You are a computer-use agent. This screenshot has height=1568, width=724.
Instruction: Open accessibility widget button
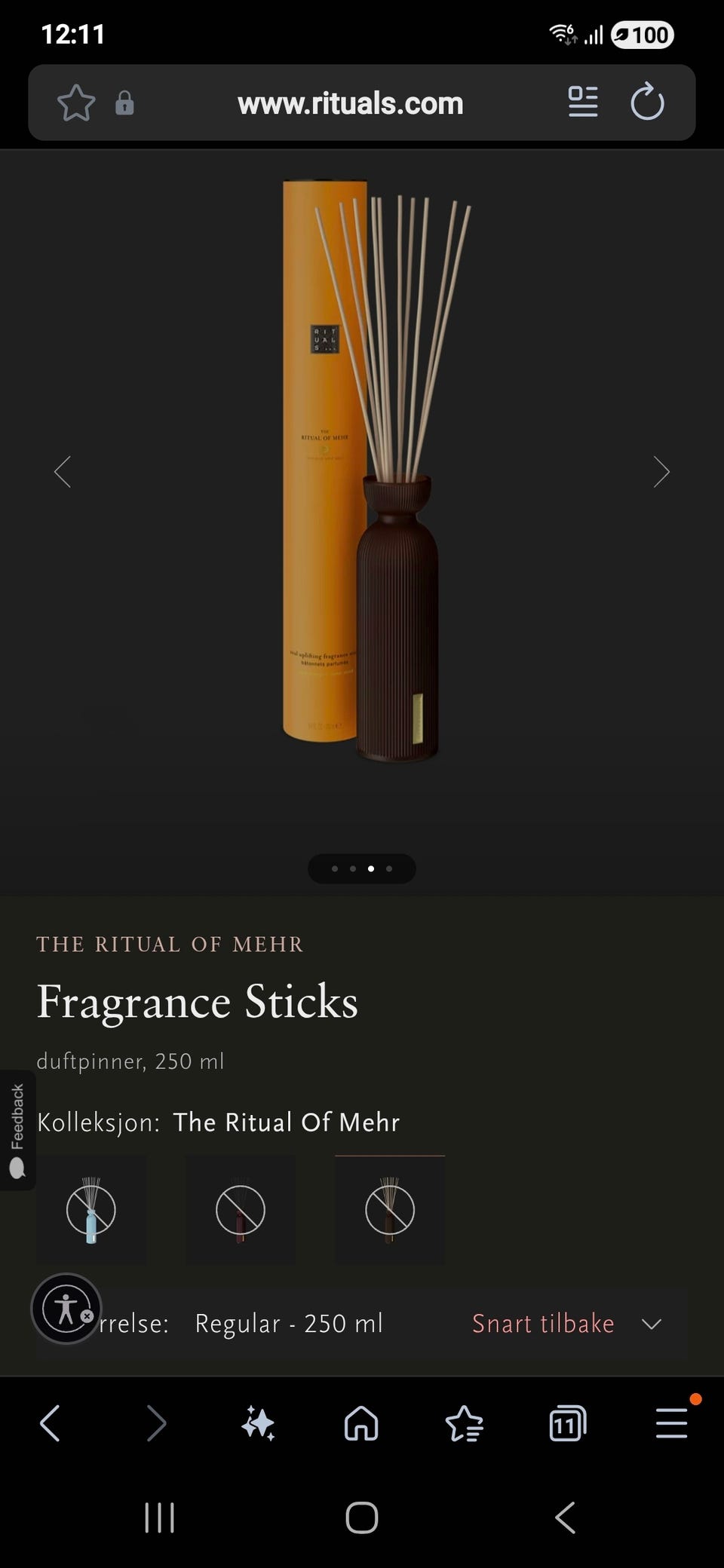click(x=66, y=1309)
